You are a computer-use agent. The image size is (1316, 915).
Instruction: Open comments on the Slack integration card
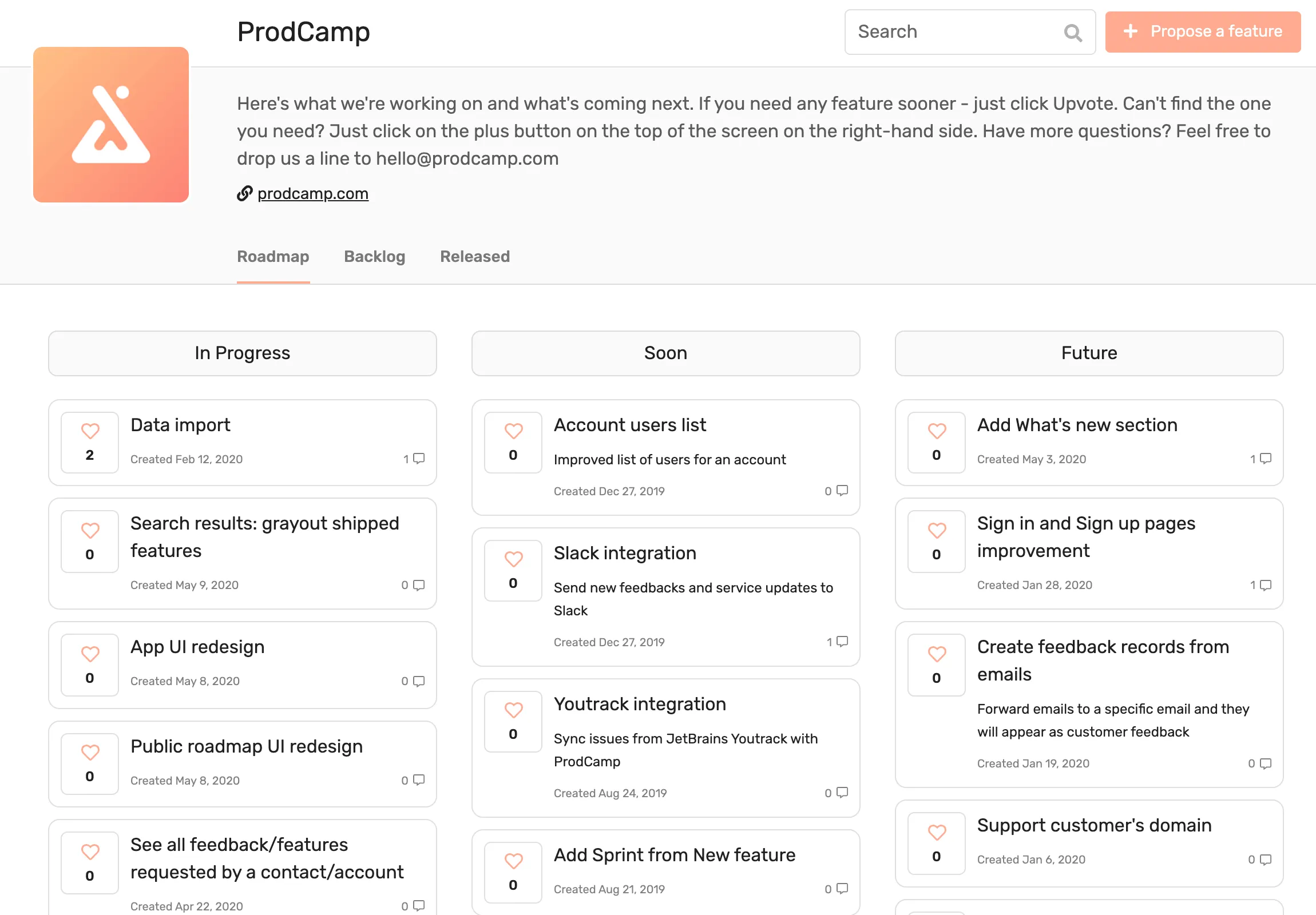[841, 642]
